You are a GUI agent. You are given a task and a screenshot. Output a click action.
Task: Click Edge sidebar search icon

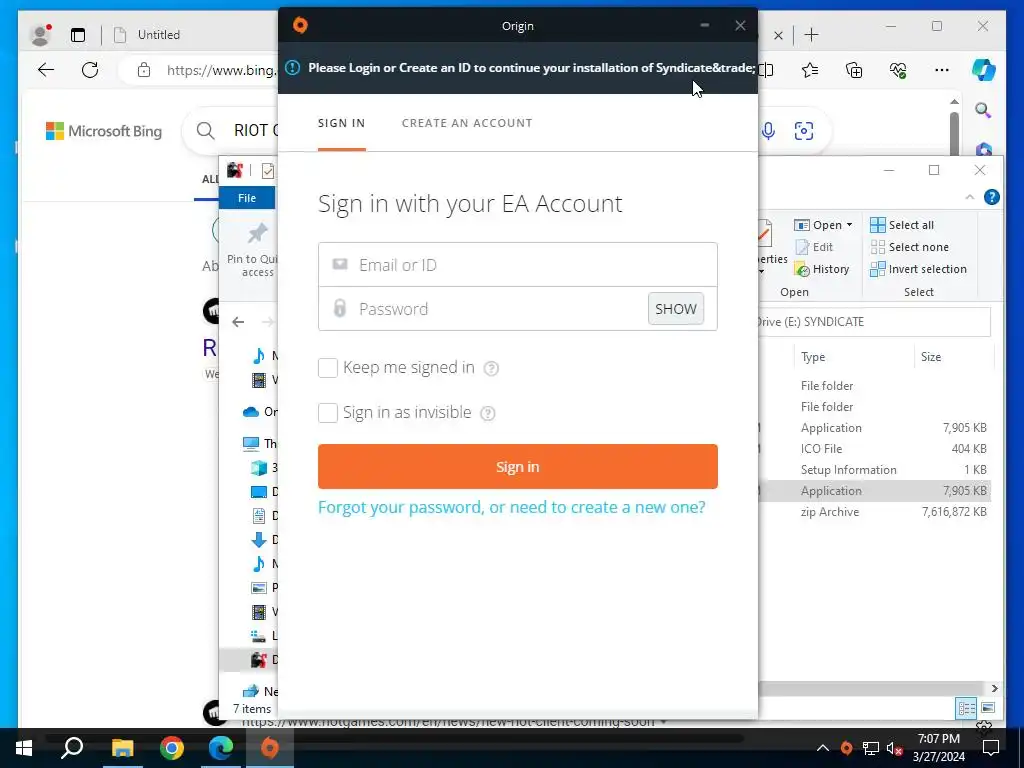(x=983, y=110)
